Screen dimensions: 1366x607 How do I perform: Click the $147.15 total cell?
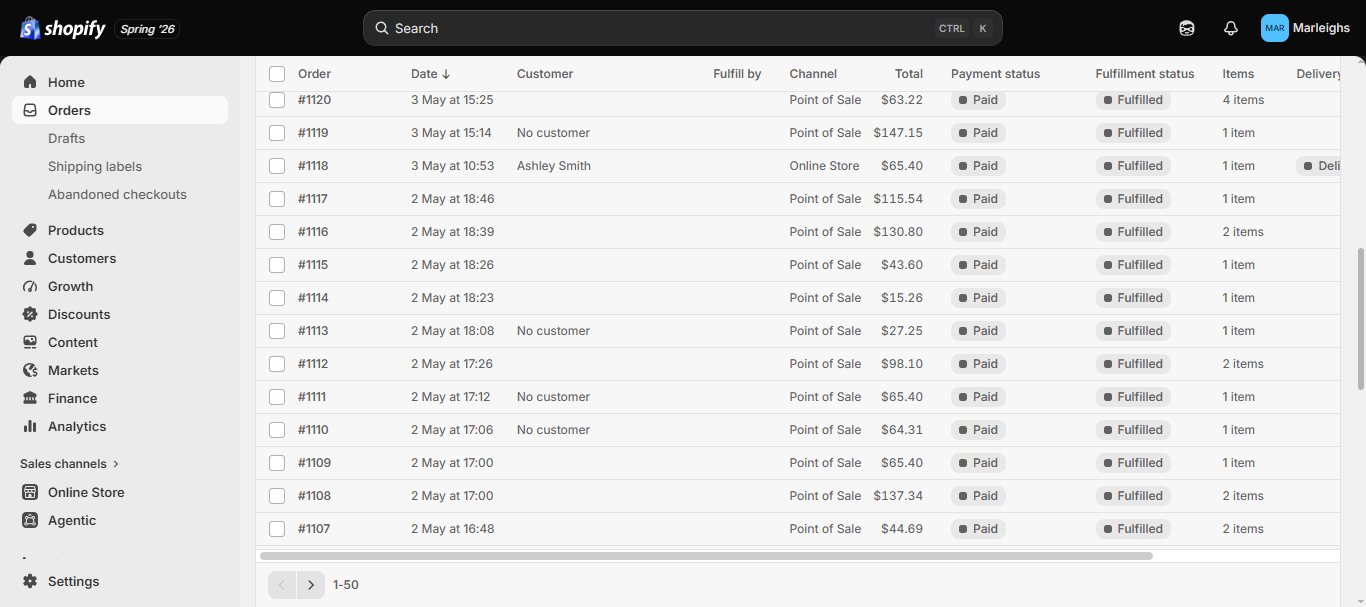coord(898,133)
